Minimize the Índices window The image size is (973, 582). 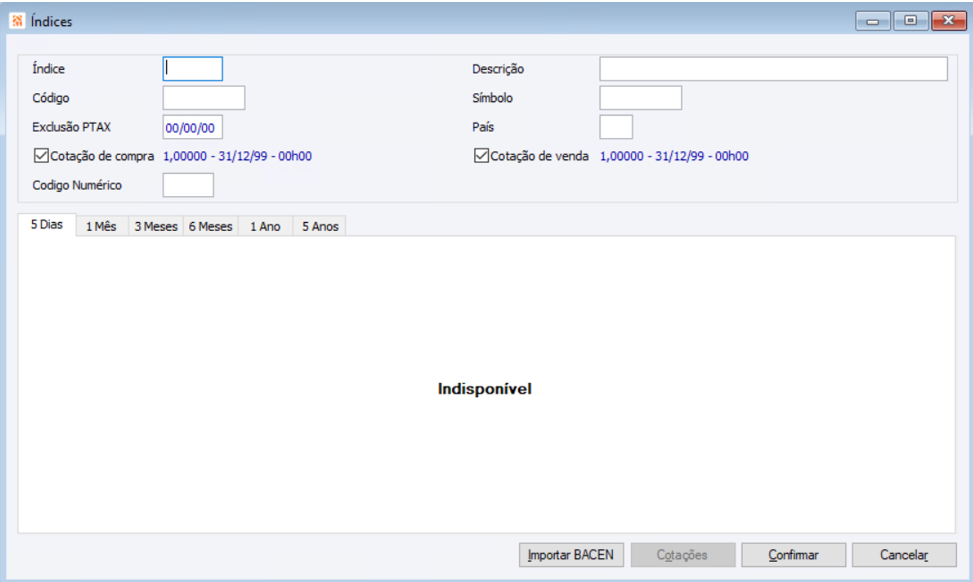pos(873,21)
